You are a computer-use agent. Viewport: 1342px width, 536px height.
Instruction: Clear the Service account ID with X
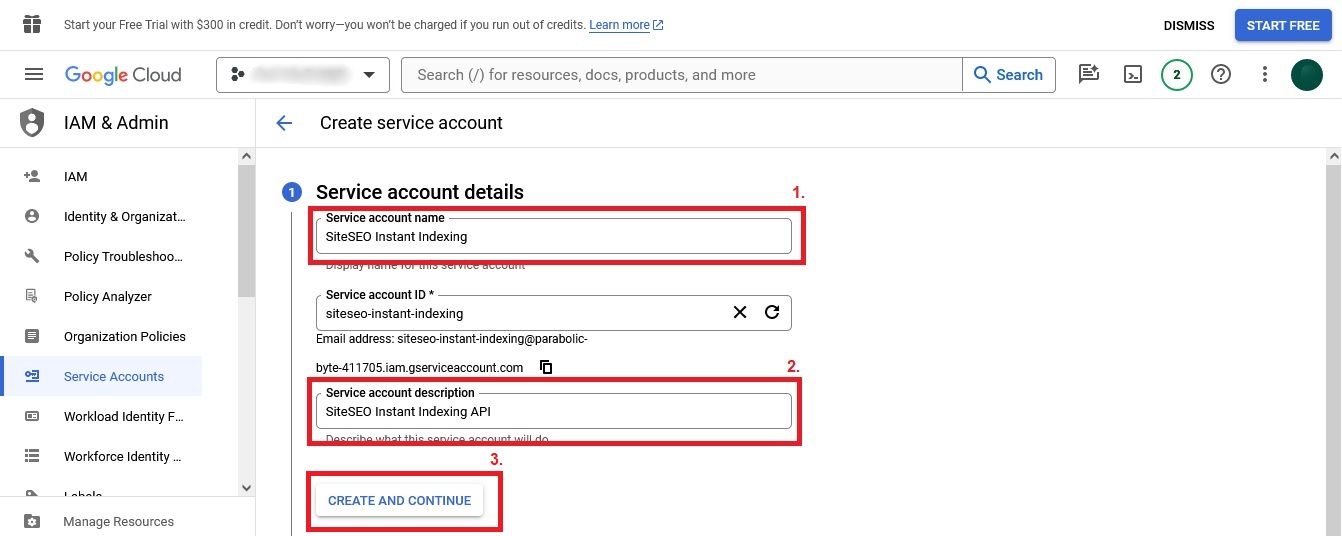pyautogui.click(x=740, y=312)
